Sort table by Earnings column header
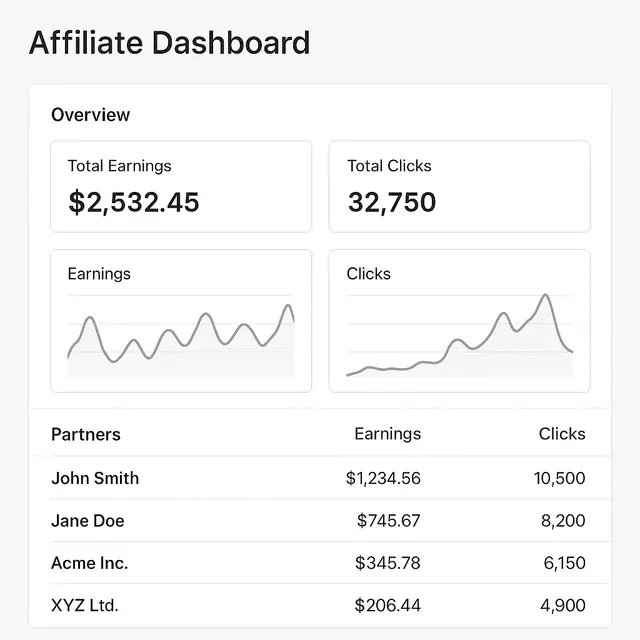Screen dimensions: 640x640 tap(387, 434)
